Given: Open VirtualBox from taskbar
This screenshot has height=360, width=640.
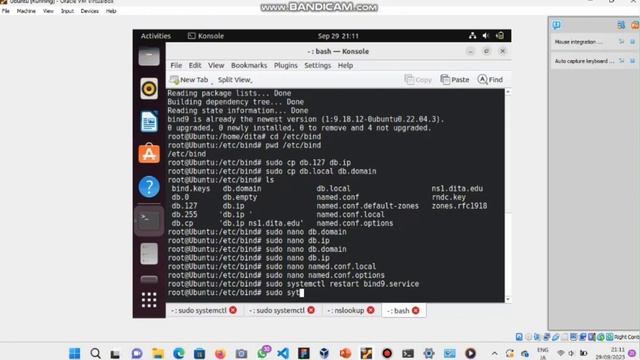Looking at the screenshot, I should (x=324, y=353).
